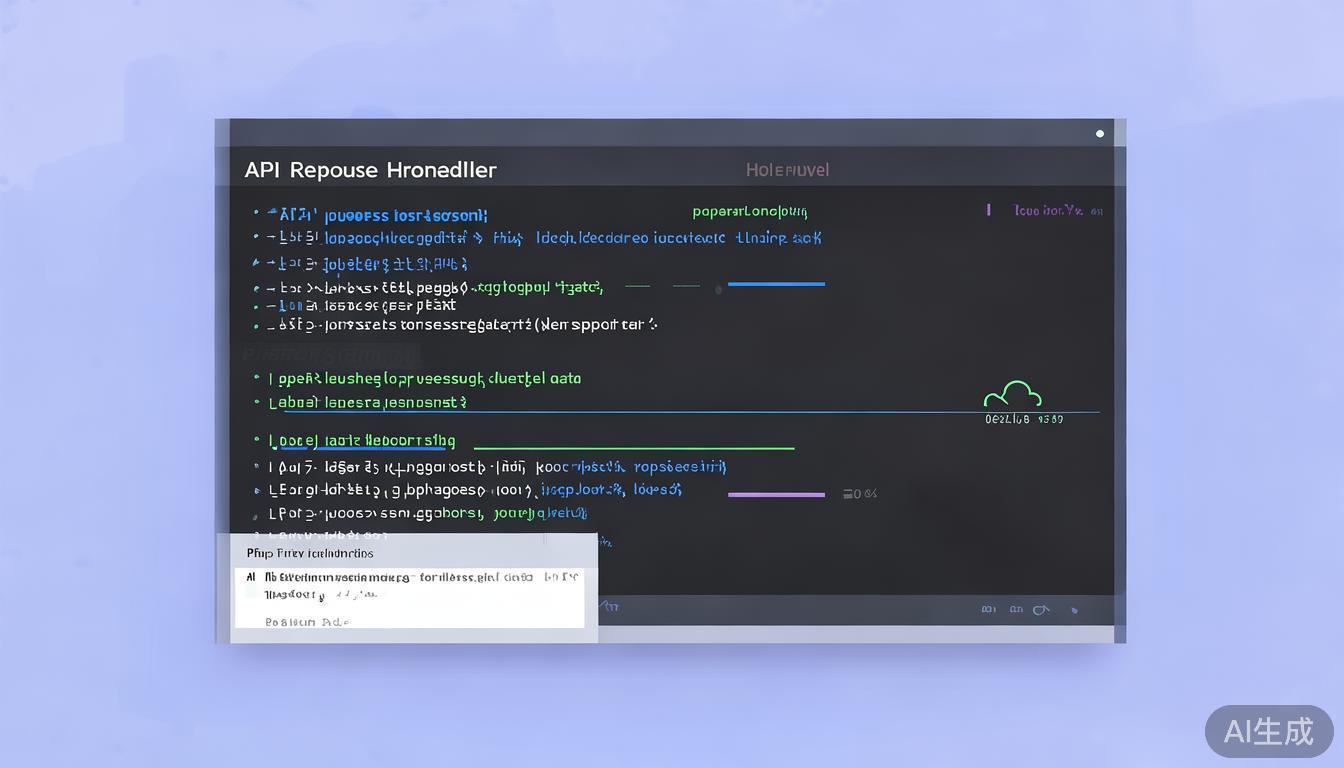Viewport: 1344px width, 768px height.
Task: Click the green cloud icon
Action: point(1013,394)
